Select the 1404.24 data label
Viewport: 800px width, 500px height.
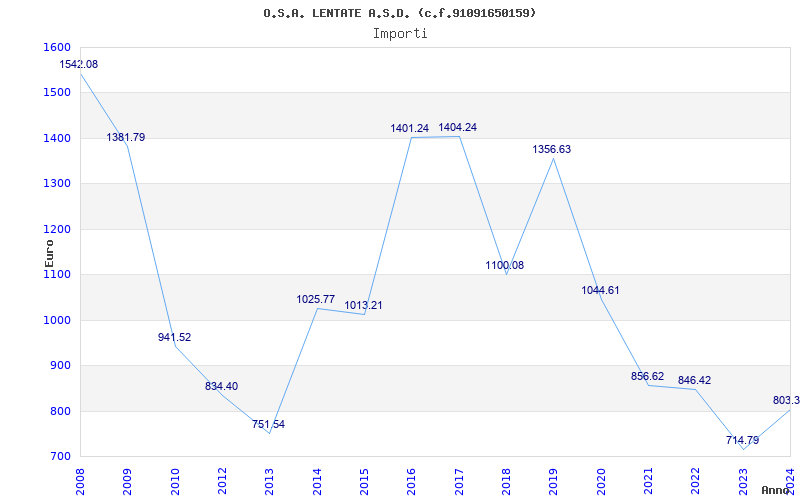(x=458, y=127)
